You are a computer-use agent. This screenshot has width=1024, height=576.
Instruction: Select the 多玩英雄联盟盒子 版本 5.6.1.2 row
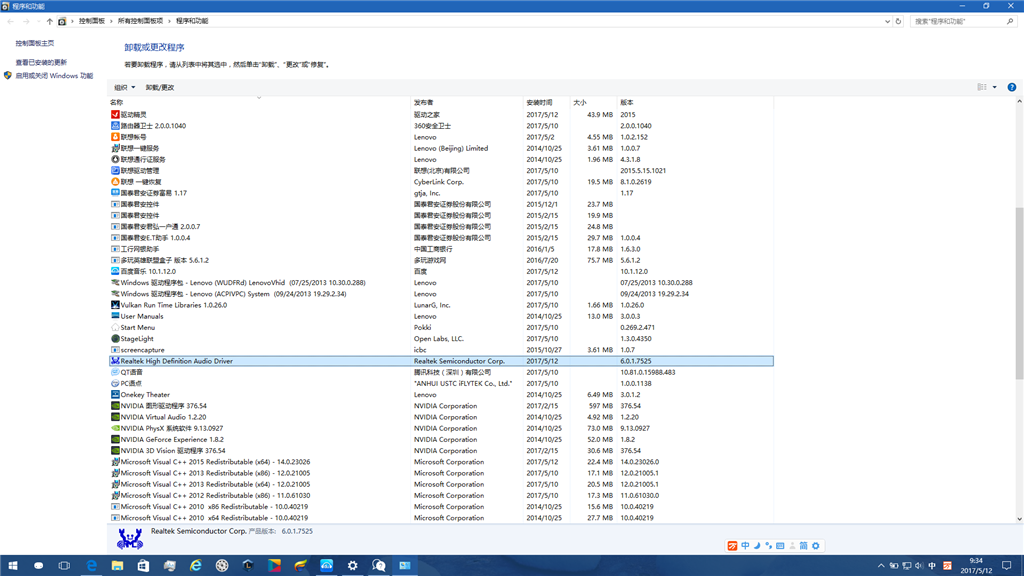(x=441, y=260)
